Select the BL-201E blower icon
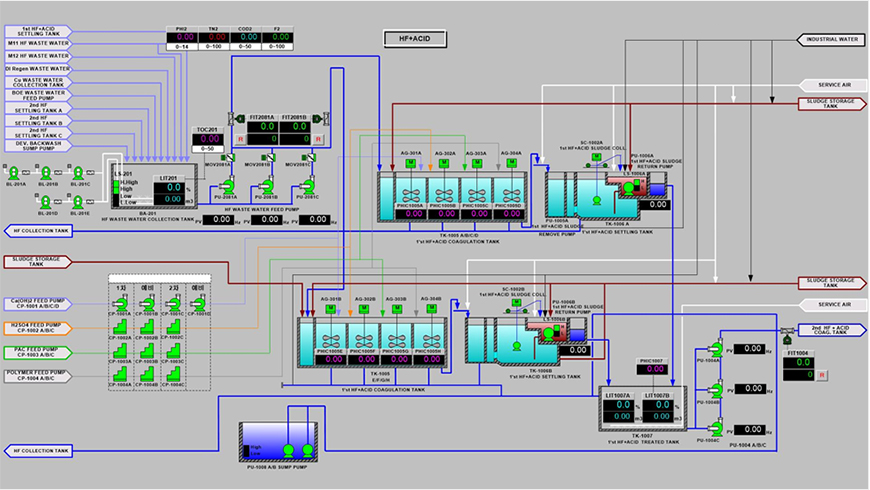 point(80,203)
